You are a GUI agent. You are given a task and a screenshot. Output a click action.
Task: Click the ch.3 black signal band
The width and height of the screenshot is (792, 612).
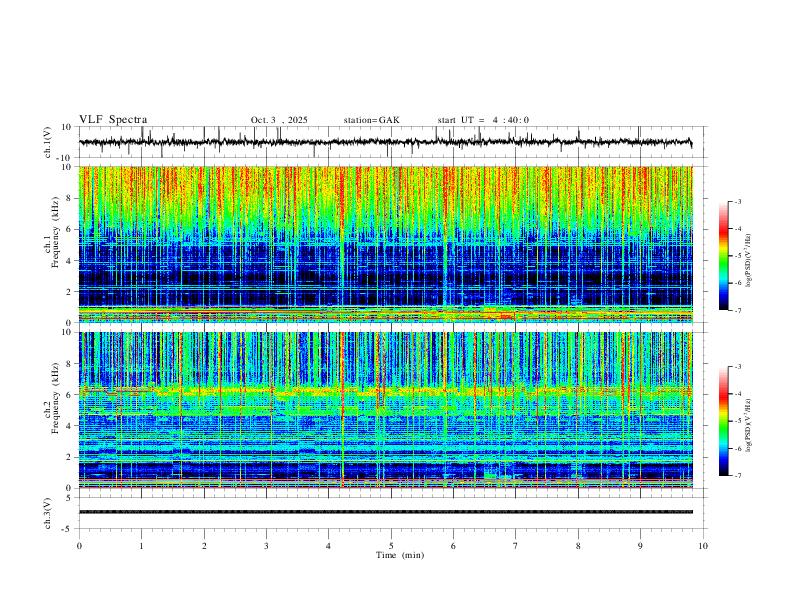click(385, 512)
